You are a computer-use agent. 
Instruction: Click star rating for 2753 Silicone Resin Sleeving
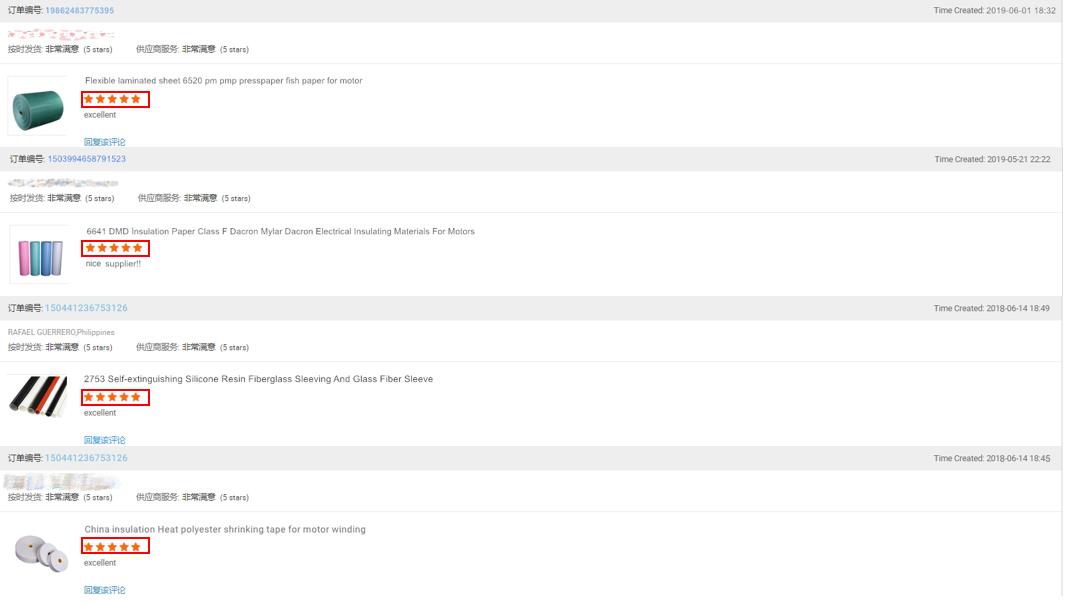pyautogui.click(x=115, y=397)
